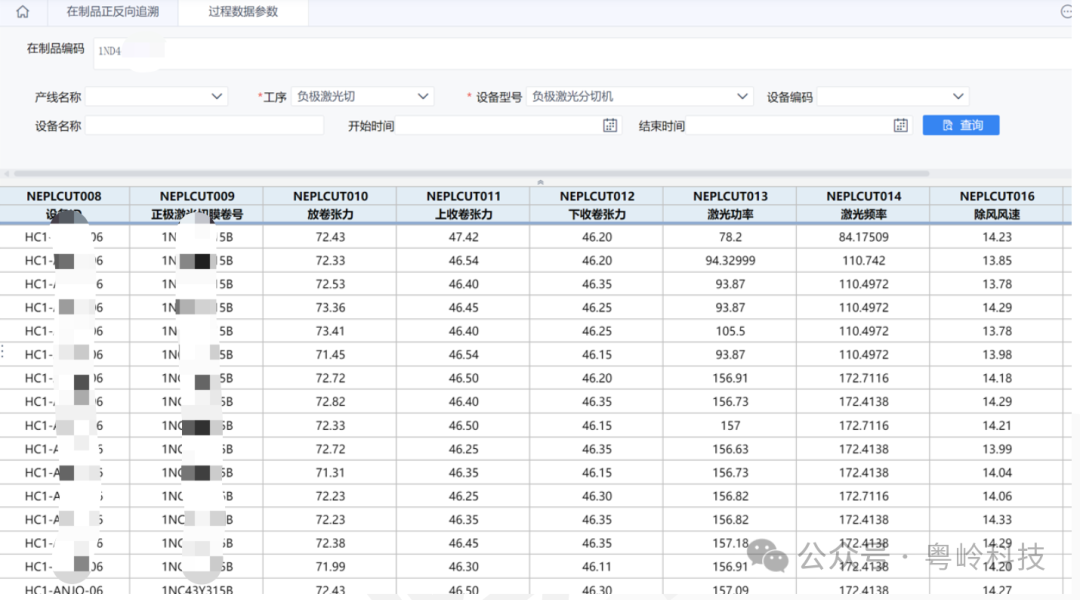1080x600 pixels.
Task: Click the NEPLCUT013 激光功率 column header
Action: (x=730, y=205)
